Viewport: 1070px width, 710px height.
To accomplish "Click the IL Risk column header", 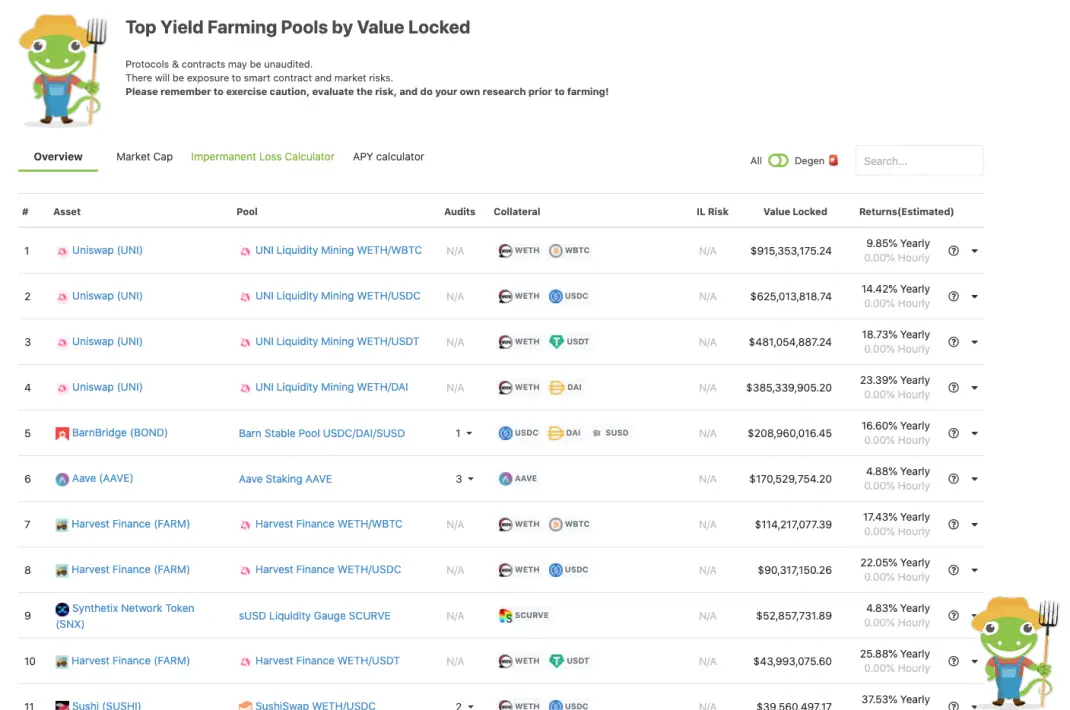I will coord(712,212).
